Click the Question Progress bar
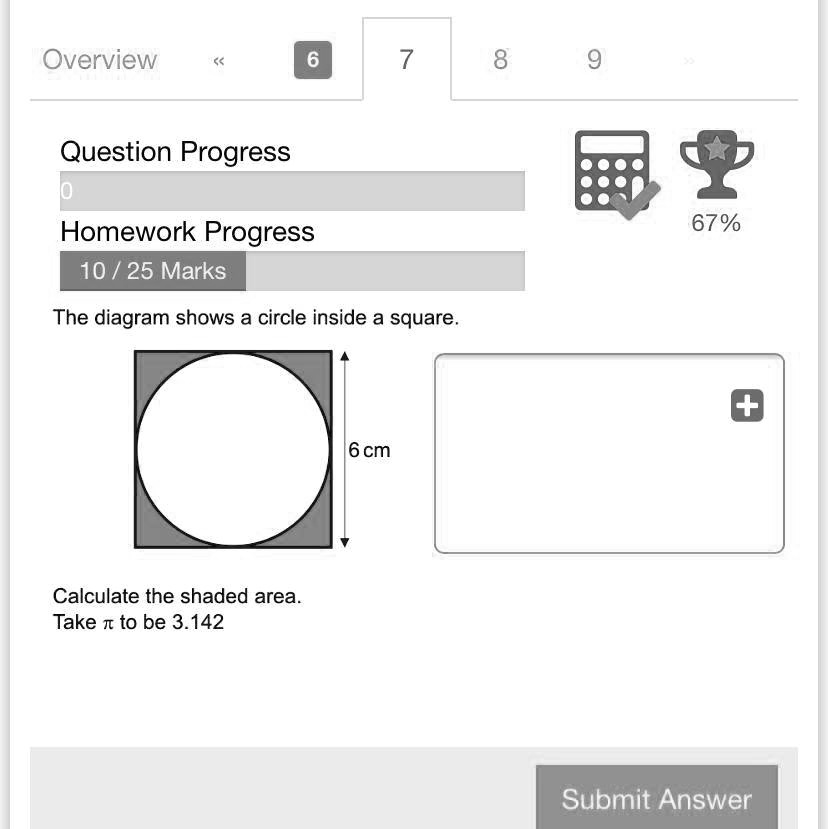Viewport: 828px width, 829px height. [292, 191]
